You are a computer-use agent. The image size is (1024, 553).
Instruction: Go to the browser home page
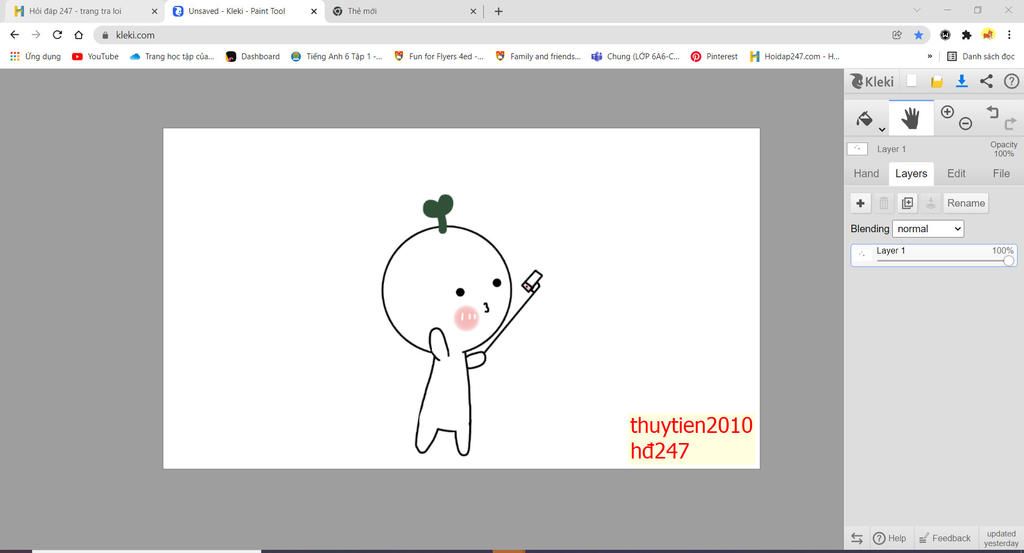click(78, 35)
